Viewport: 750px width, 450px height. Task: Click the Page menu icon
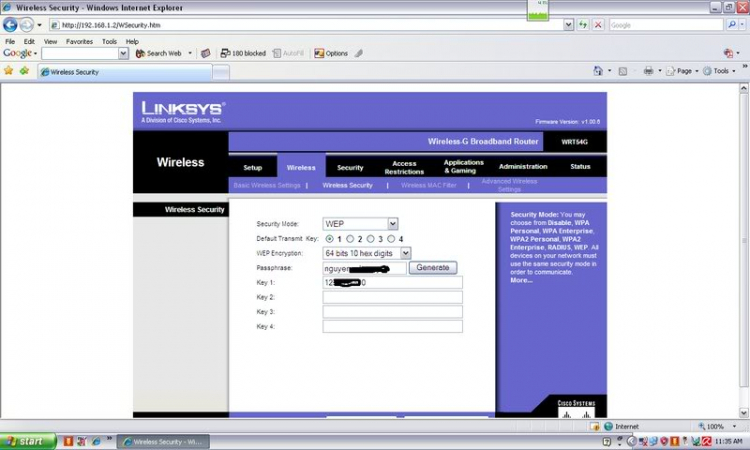[x=671, y=71]
